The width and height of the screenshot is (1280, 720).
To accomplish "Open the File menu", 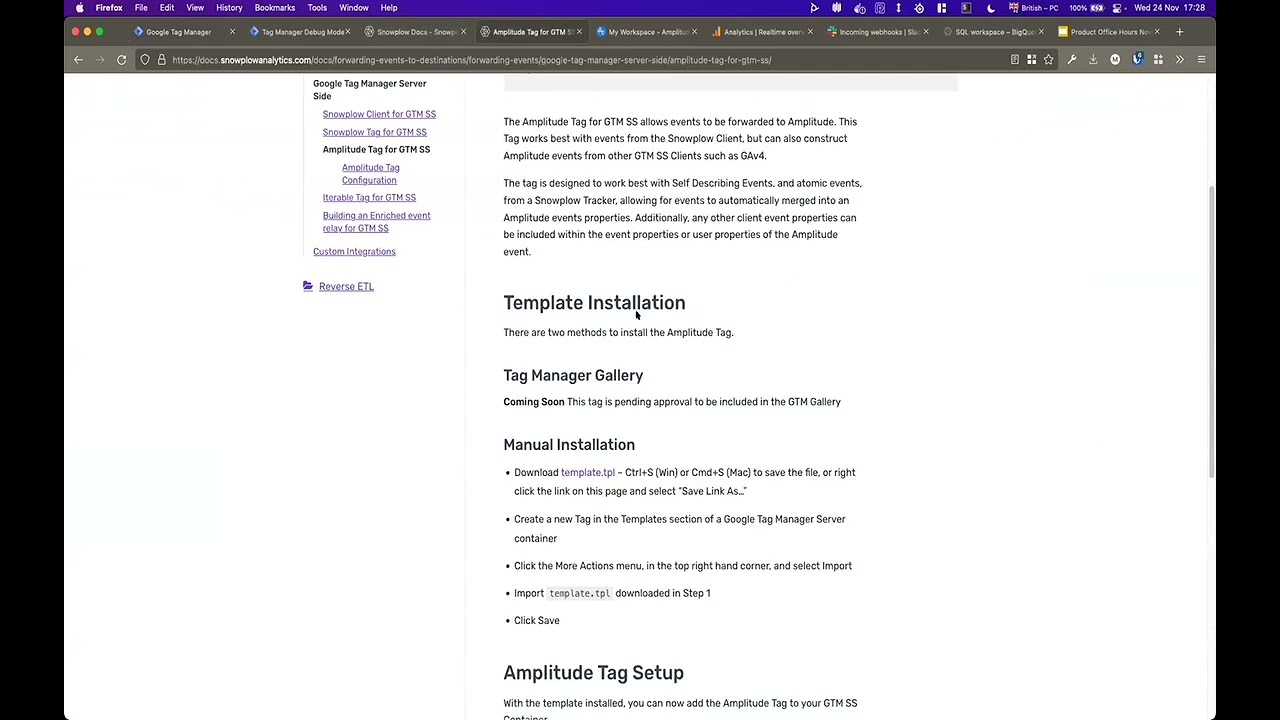I will click(x=141, y=8).
